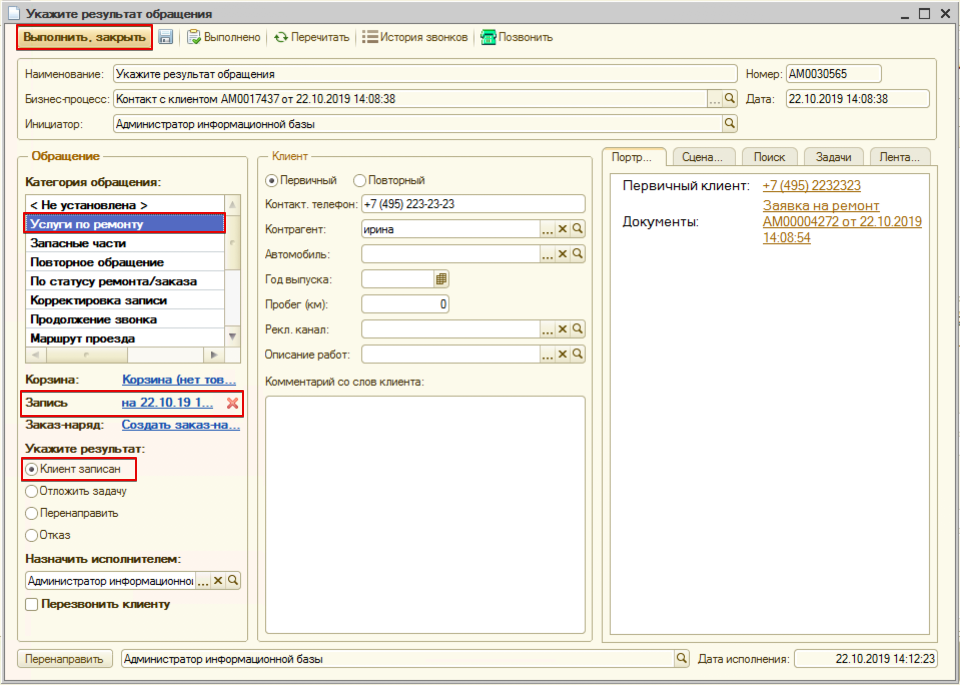
Task: Select the Повторный client radio button
Action: (x=360, y=181)
